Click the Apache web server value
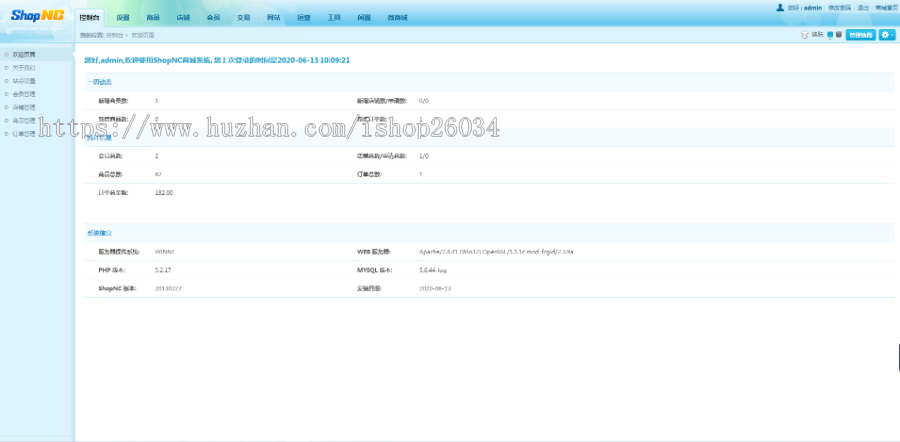The height and width of the screenshot is (442, 900). (496, 251)
